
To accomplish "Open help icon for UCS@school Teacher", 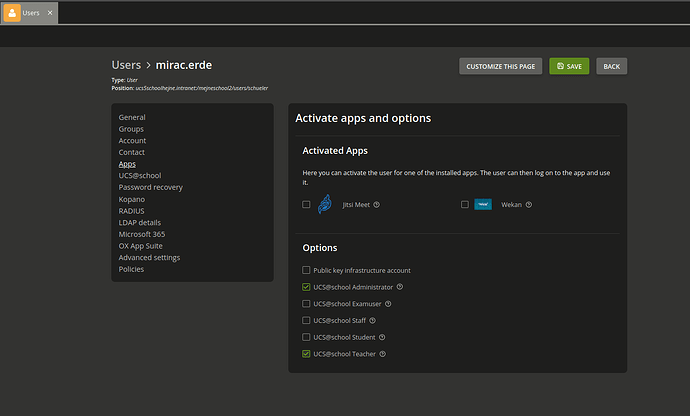I will [x=383, y=354].
